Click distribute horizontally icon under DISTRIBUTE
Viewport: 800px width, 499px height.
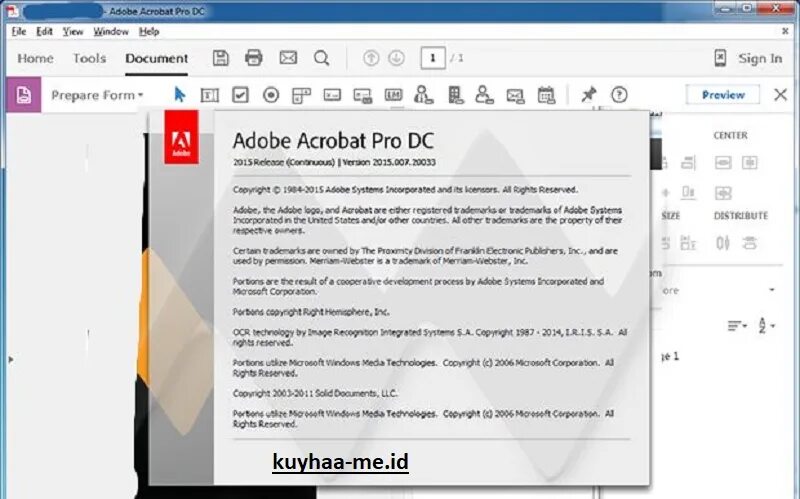(749, 243)
